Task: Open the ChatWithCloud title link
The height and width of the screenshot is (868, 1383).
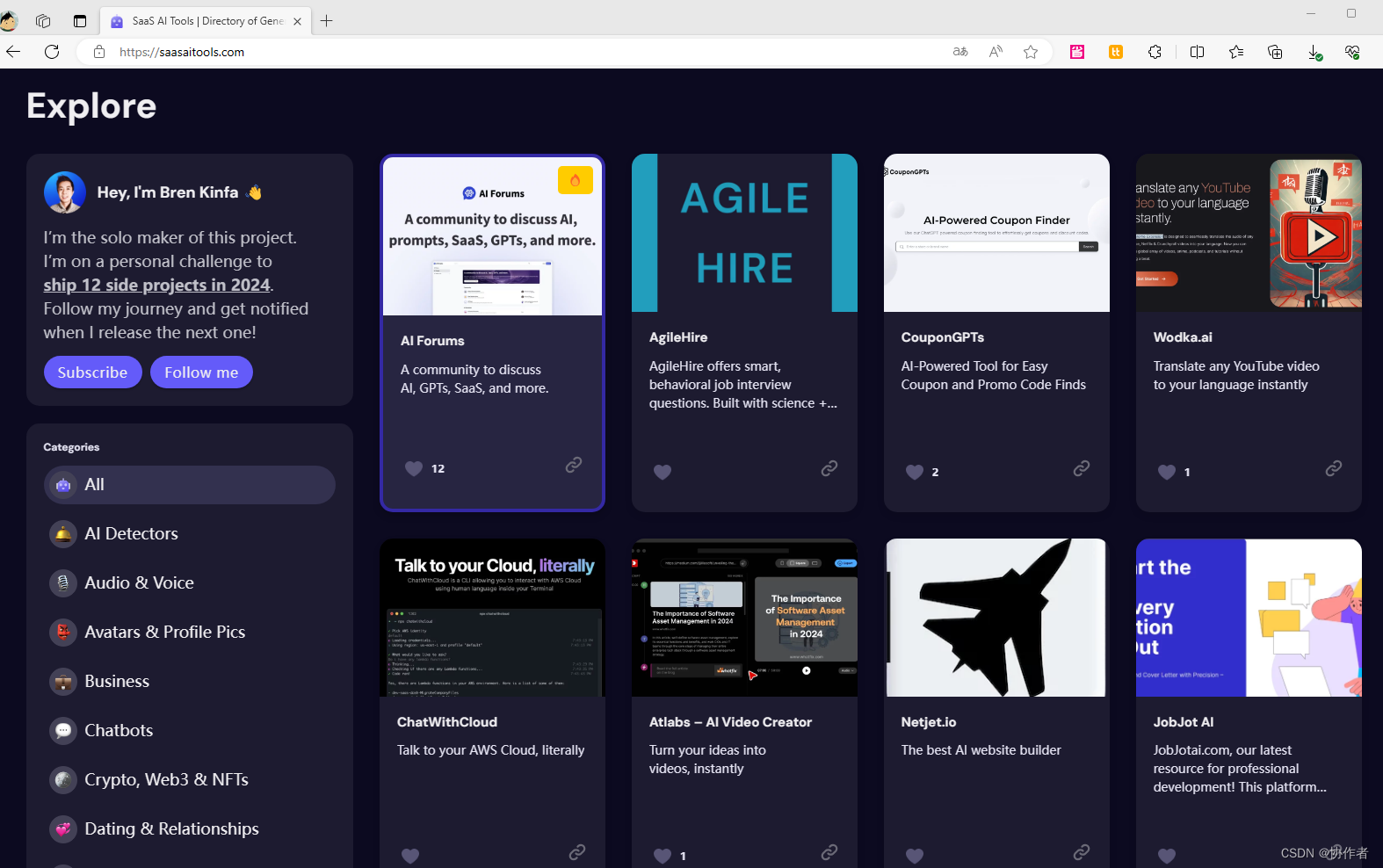Action: pyautogui.click(x=447, y=722)
